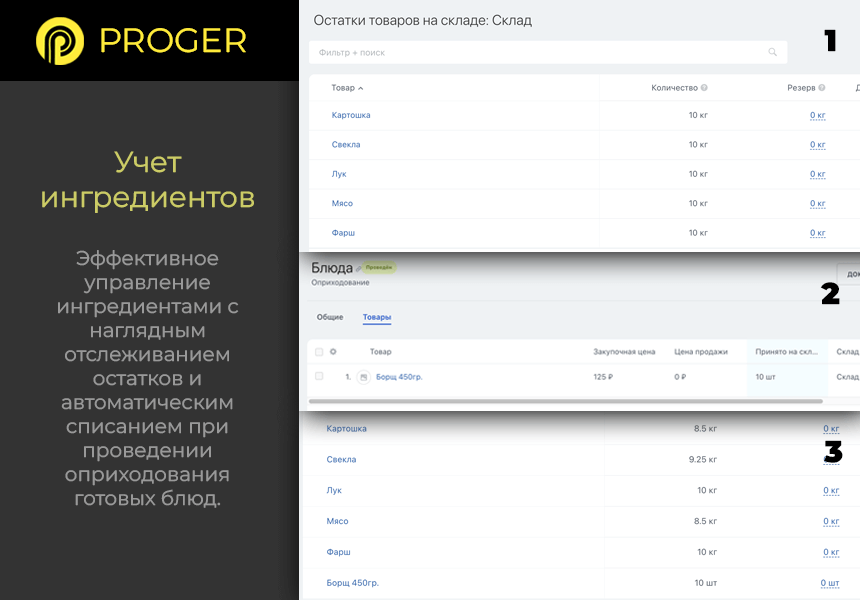Click the product icon before Борщ 450гр.

click(363, 377)
